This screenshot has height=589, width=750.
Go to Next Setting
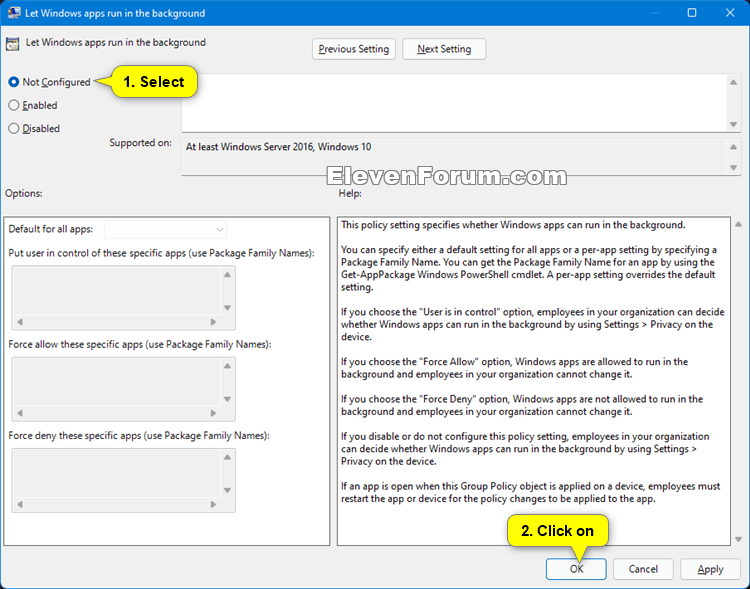pyautogui.click(x=444, y=49)
